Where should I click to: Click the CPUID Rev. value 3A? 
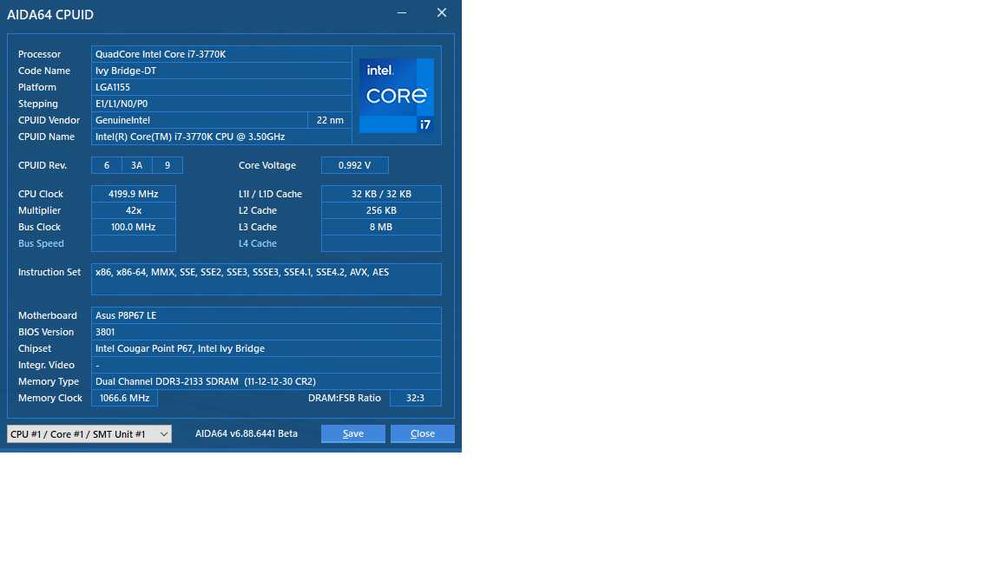pos(136,165)
